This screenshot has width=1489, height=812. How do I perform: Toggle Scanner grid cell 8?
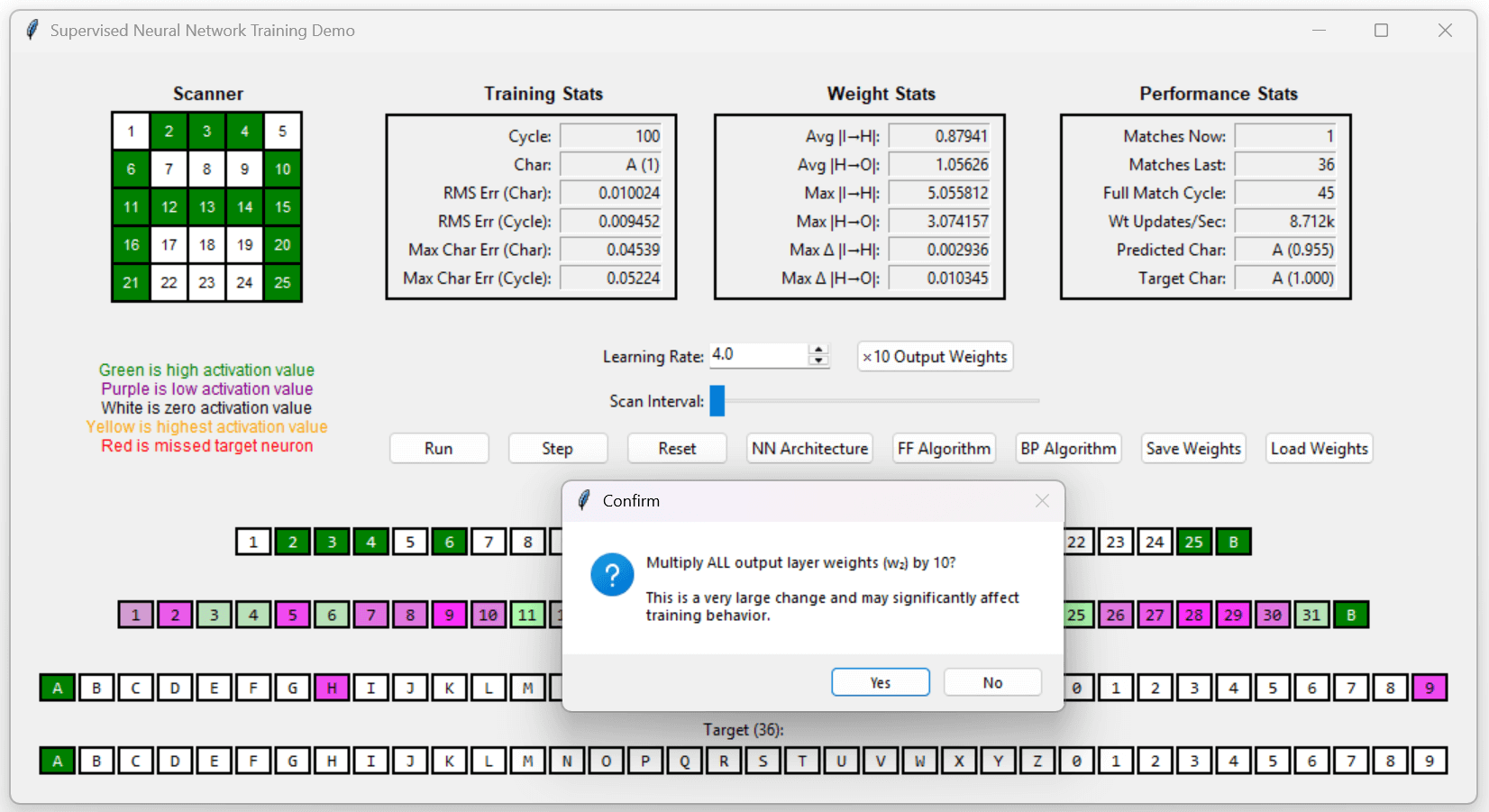[x=206, y=169]
